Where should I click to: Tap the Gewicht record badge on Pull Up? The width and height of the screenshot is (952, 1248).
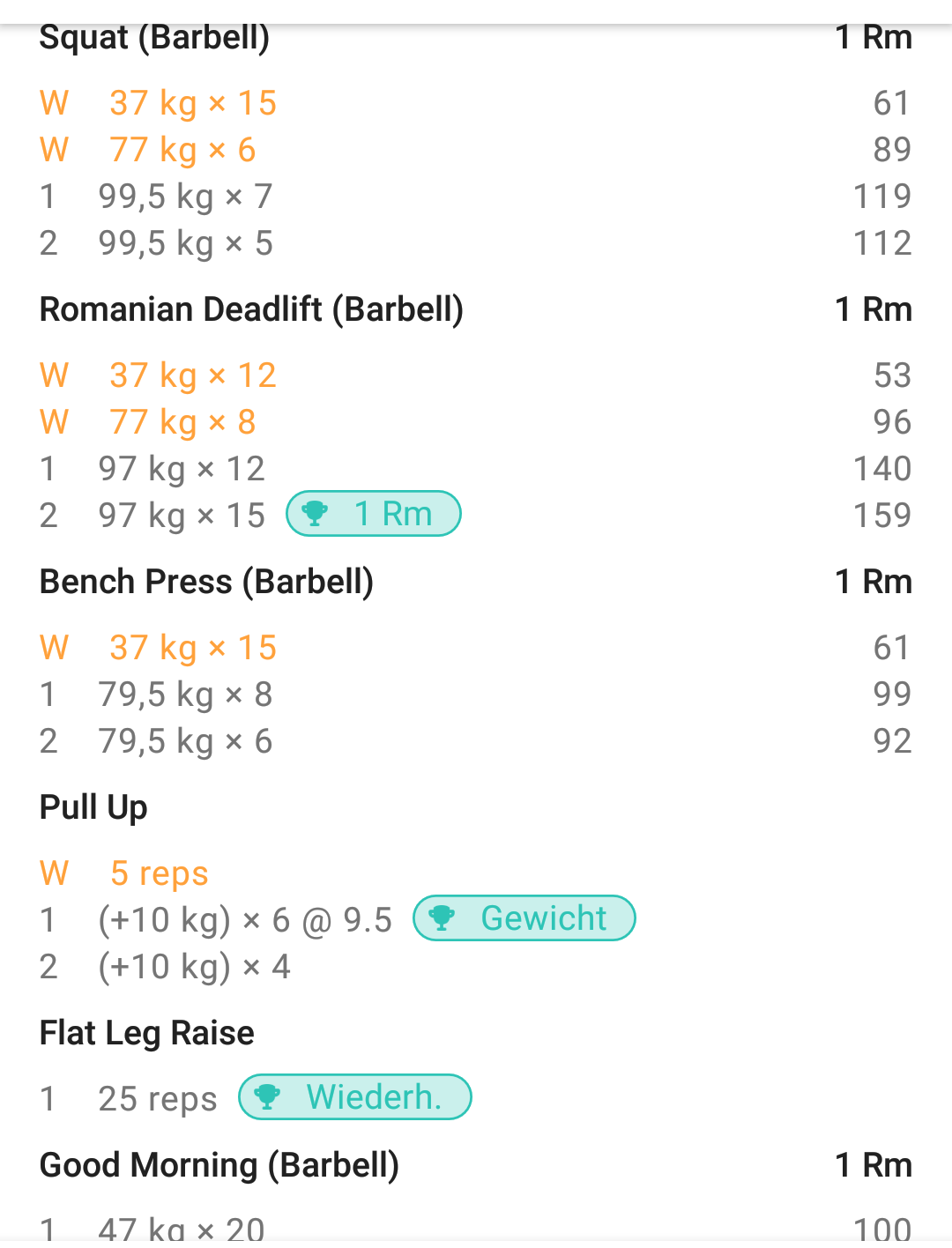(x=524, y=918)
